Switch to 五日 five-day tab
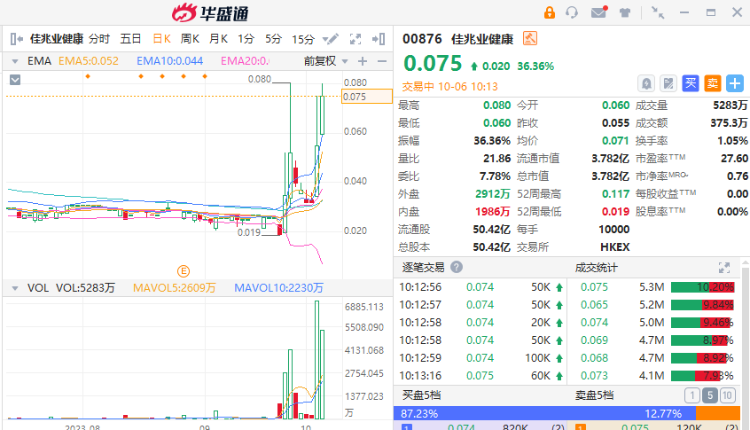Screen dimensions: 750x430 click(130, 39)
